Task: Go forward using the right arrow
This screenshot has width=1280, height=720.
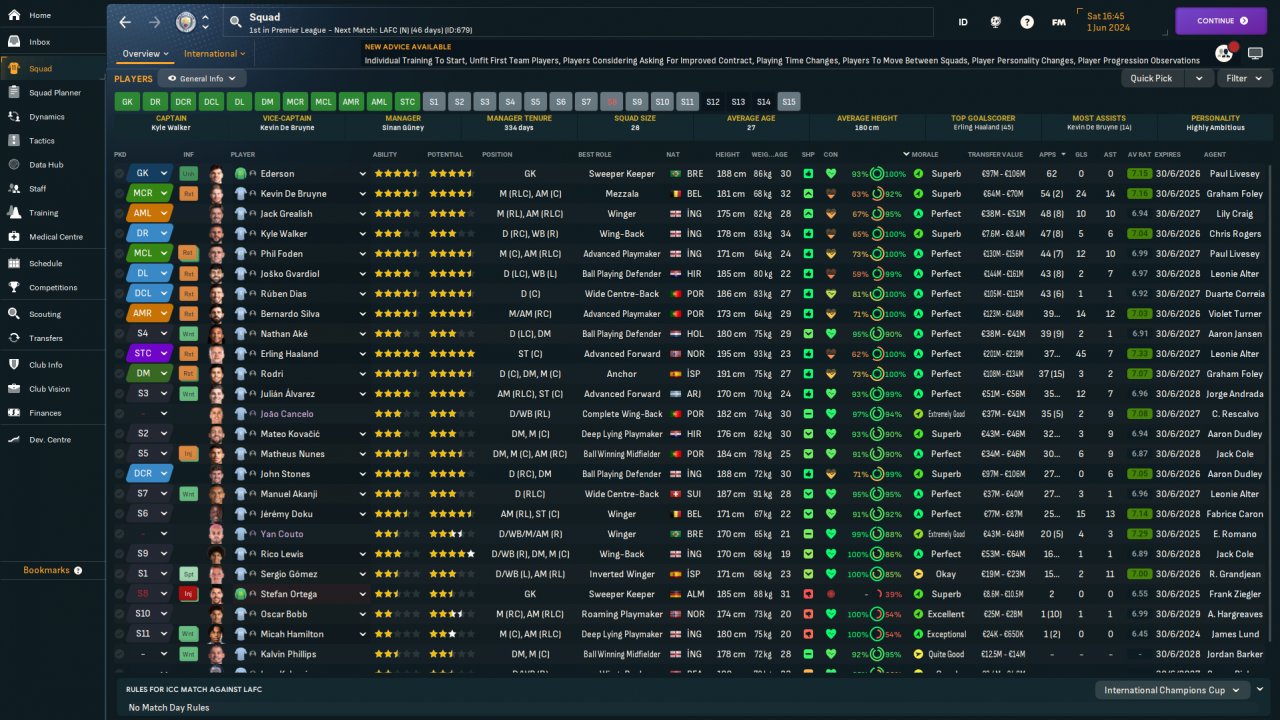Action: click(154, 22)
